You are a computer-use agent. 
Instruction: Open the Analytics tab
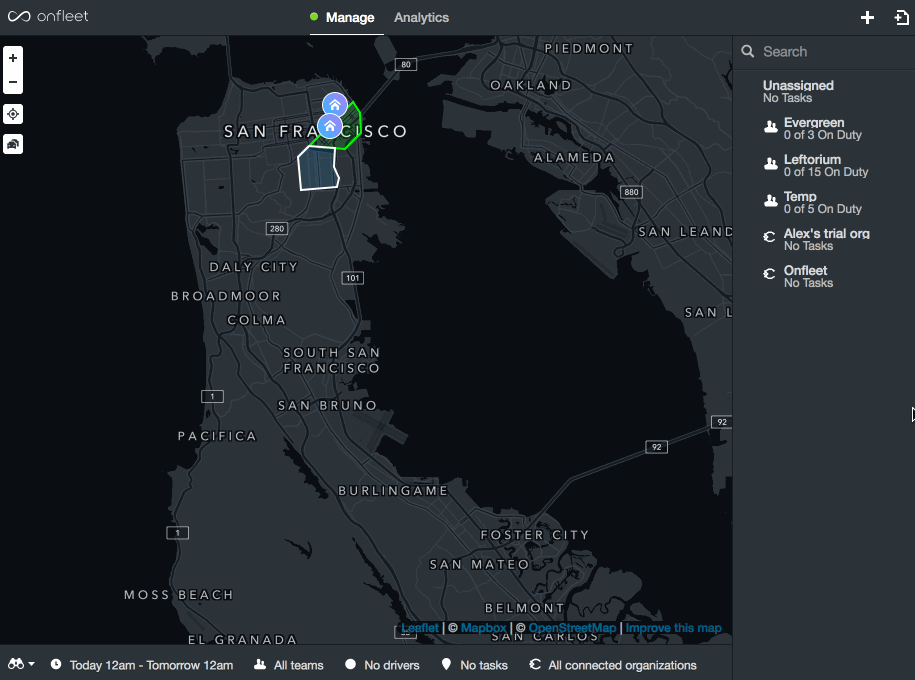point(421,18)
